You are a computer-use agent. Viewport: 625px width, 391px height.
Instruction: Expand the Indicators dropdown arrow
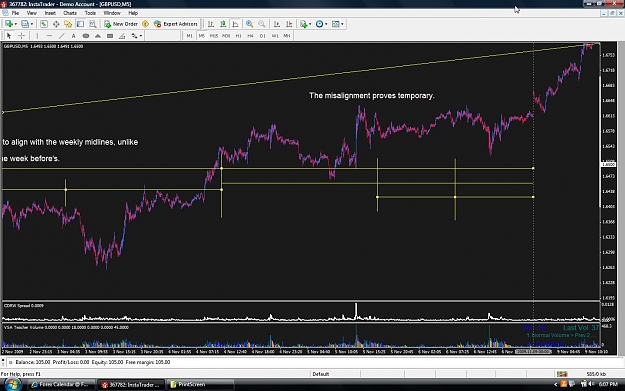(310, 24)
